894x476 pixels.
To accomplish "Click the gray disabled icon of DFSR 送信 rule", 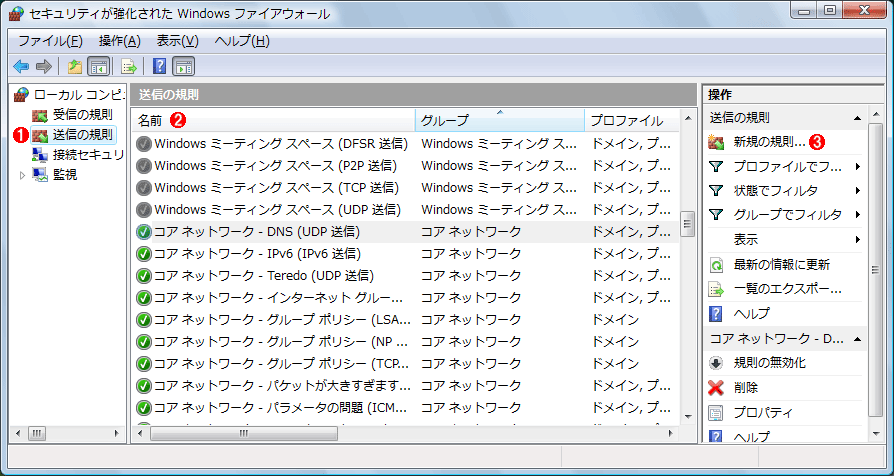I will point(144,144).
